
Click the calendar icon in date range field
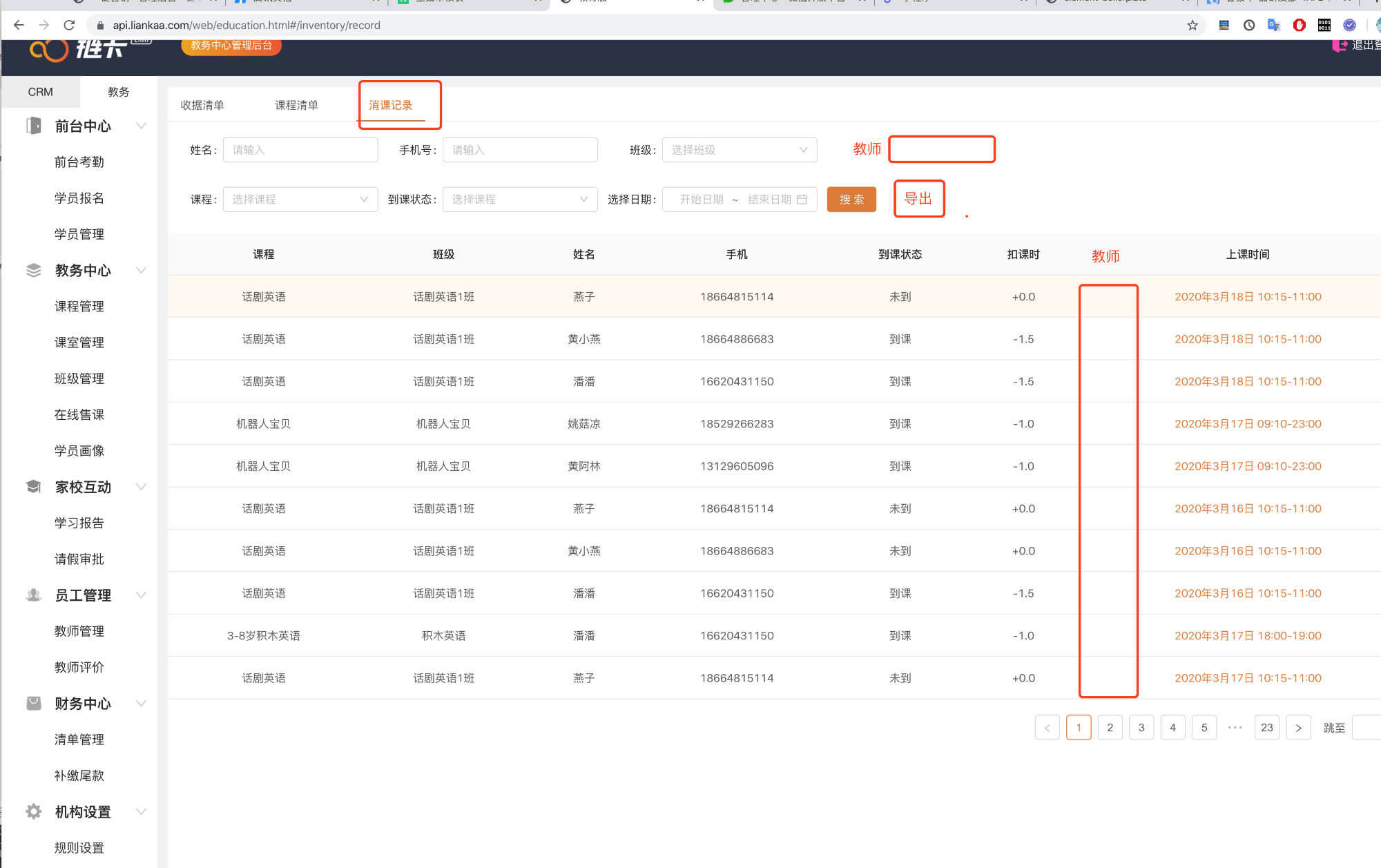coord(802,200)
